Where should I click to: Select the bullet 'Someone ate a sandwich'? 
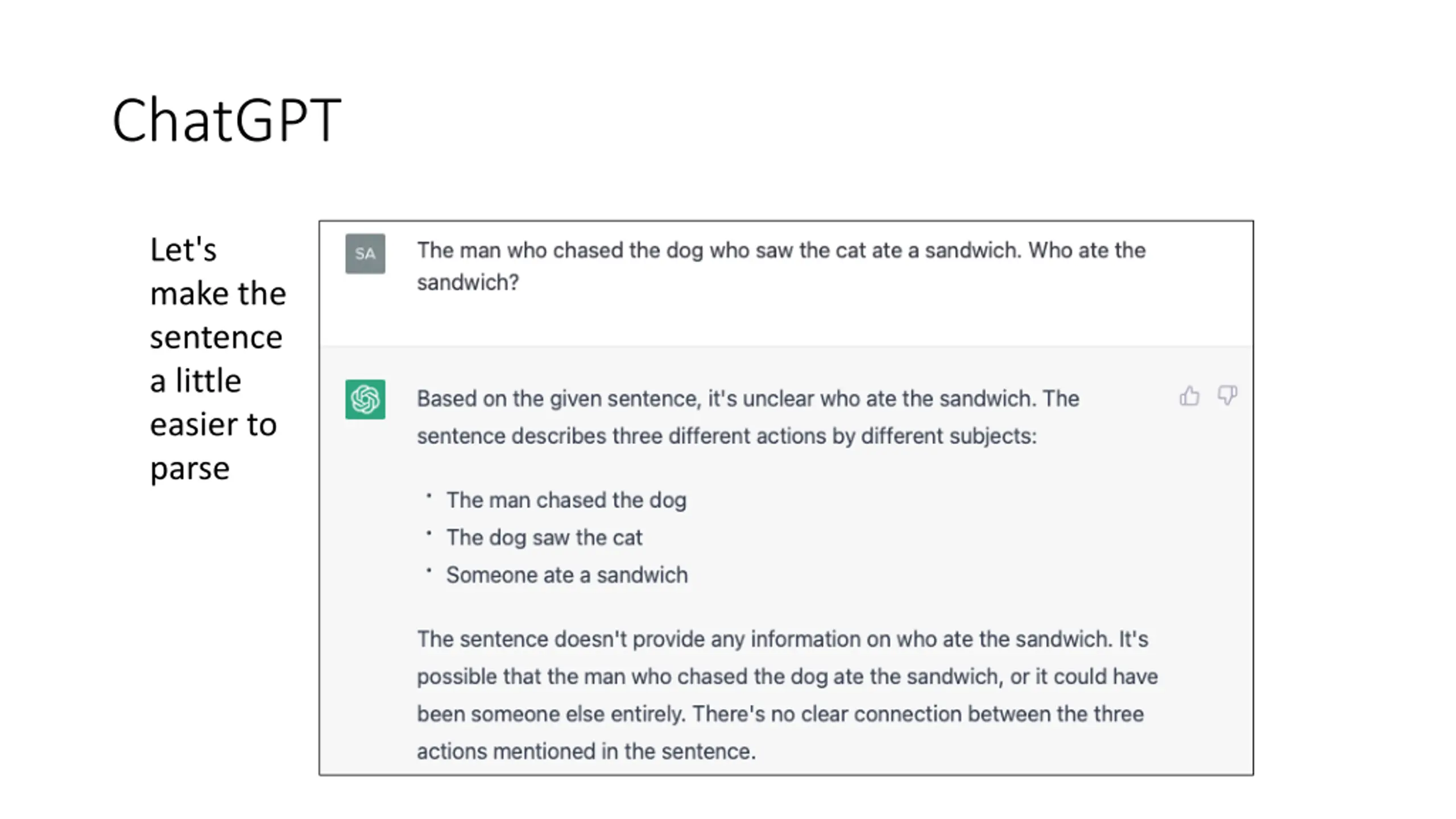pos(566,575)
